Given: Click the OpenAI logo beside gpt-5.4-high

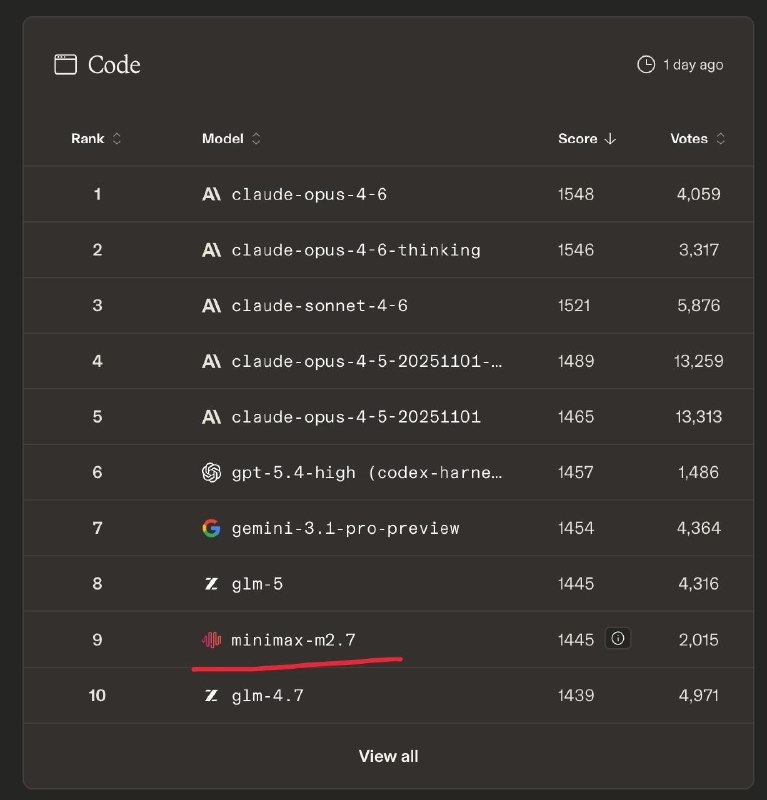Looking at the screenshot, I should 211,472.
